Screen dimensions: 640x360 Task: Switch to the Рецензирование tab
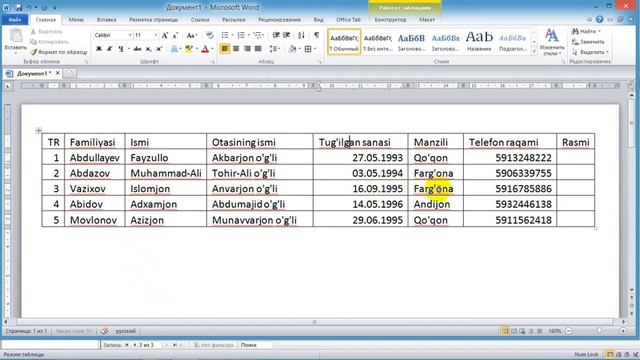click(279, 19)
